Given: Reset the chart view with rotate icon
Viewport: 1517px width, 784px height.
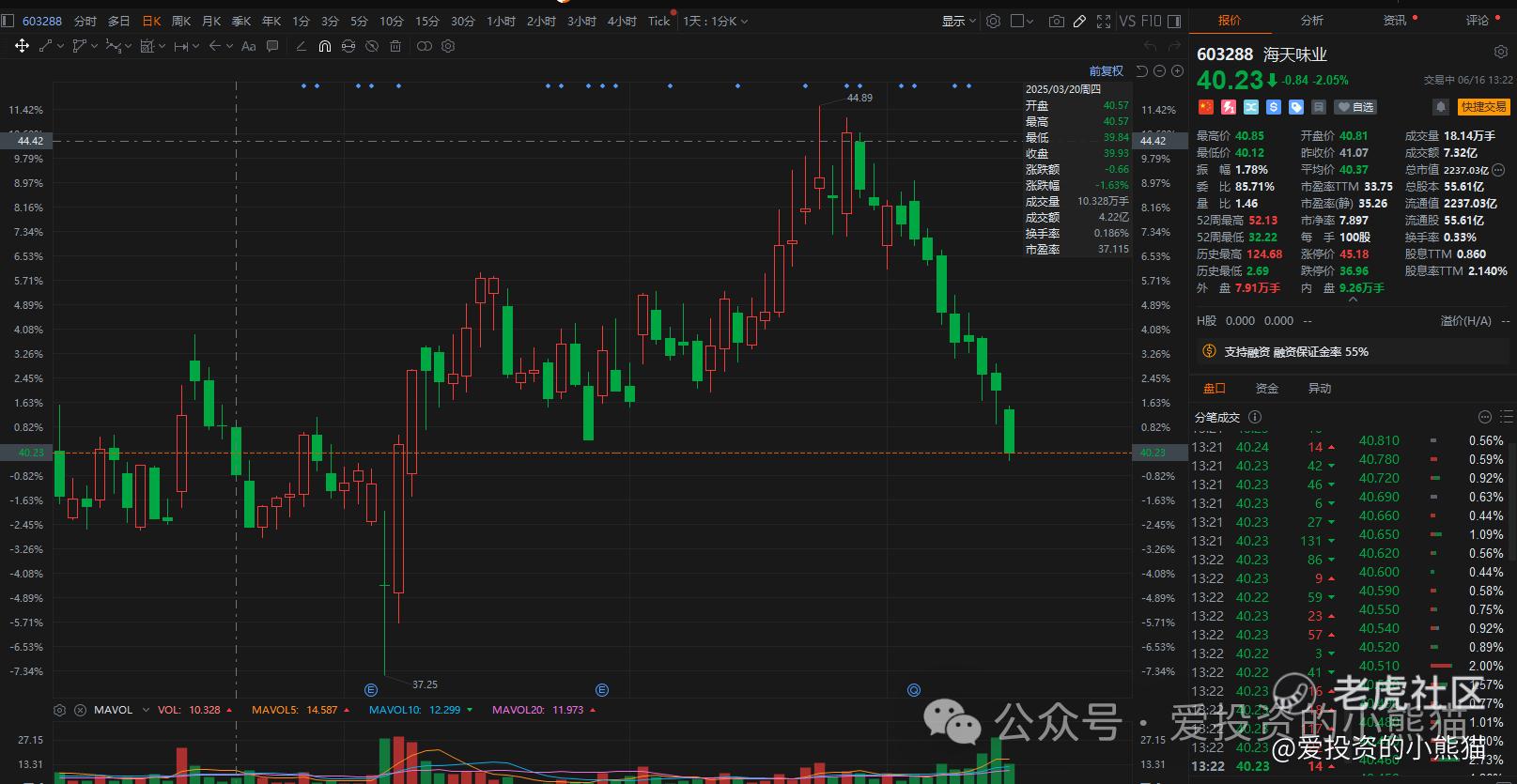Looking at the screenshot, I should point(1142,71).
